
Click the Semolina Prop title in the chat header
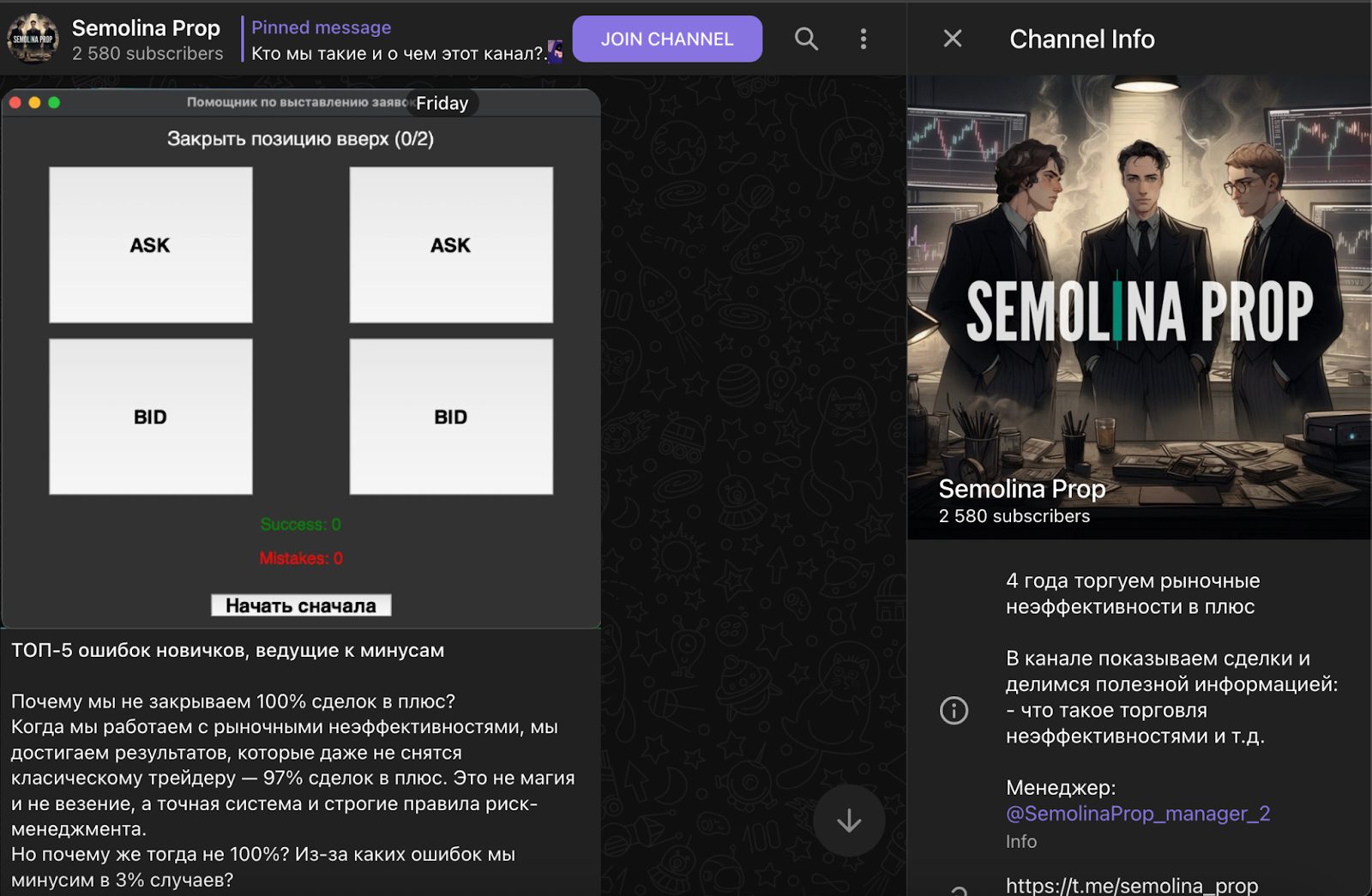pos(146,28)
